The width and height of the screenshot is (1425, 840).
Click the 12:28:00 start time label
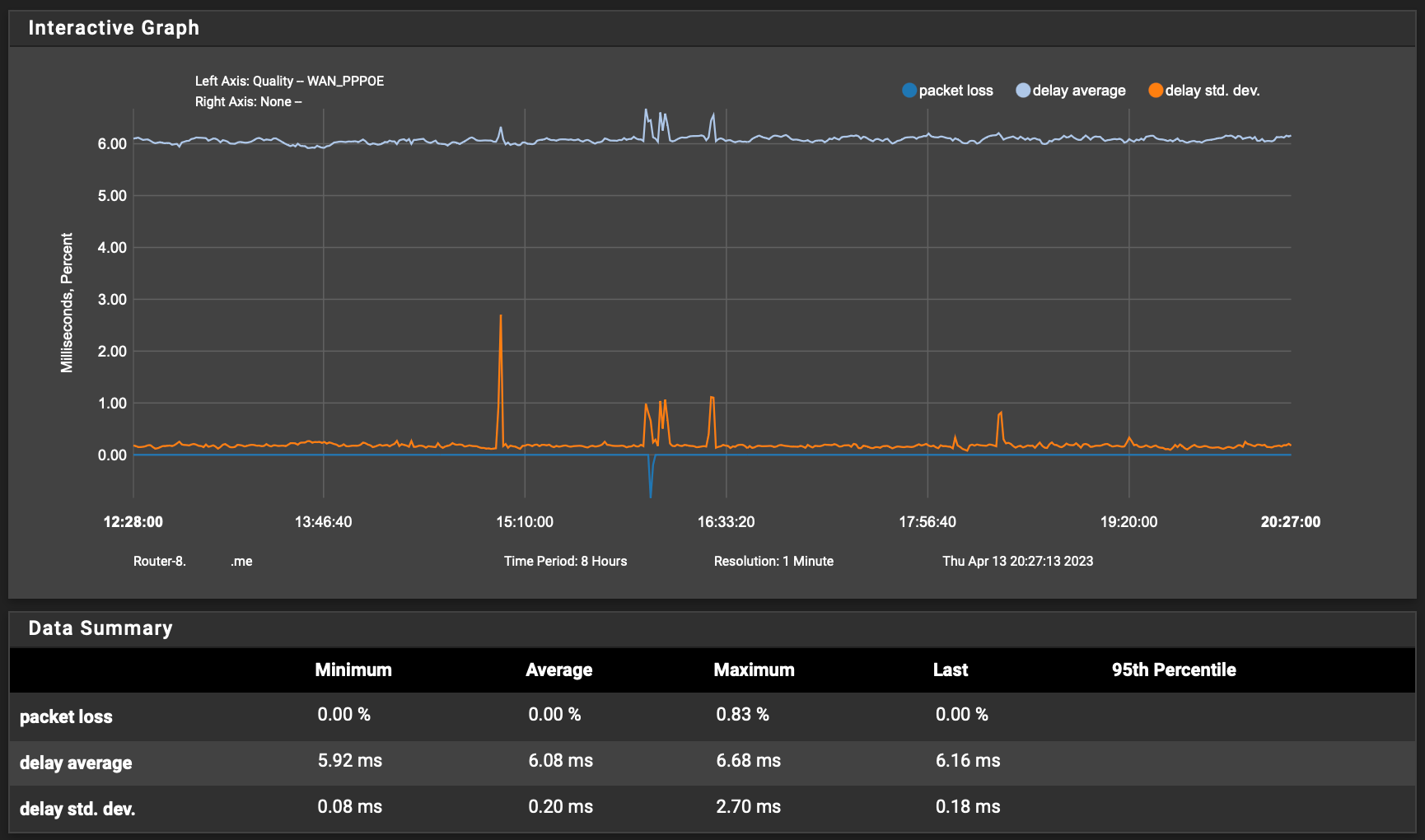[x=133, y=522]
